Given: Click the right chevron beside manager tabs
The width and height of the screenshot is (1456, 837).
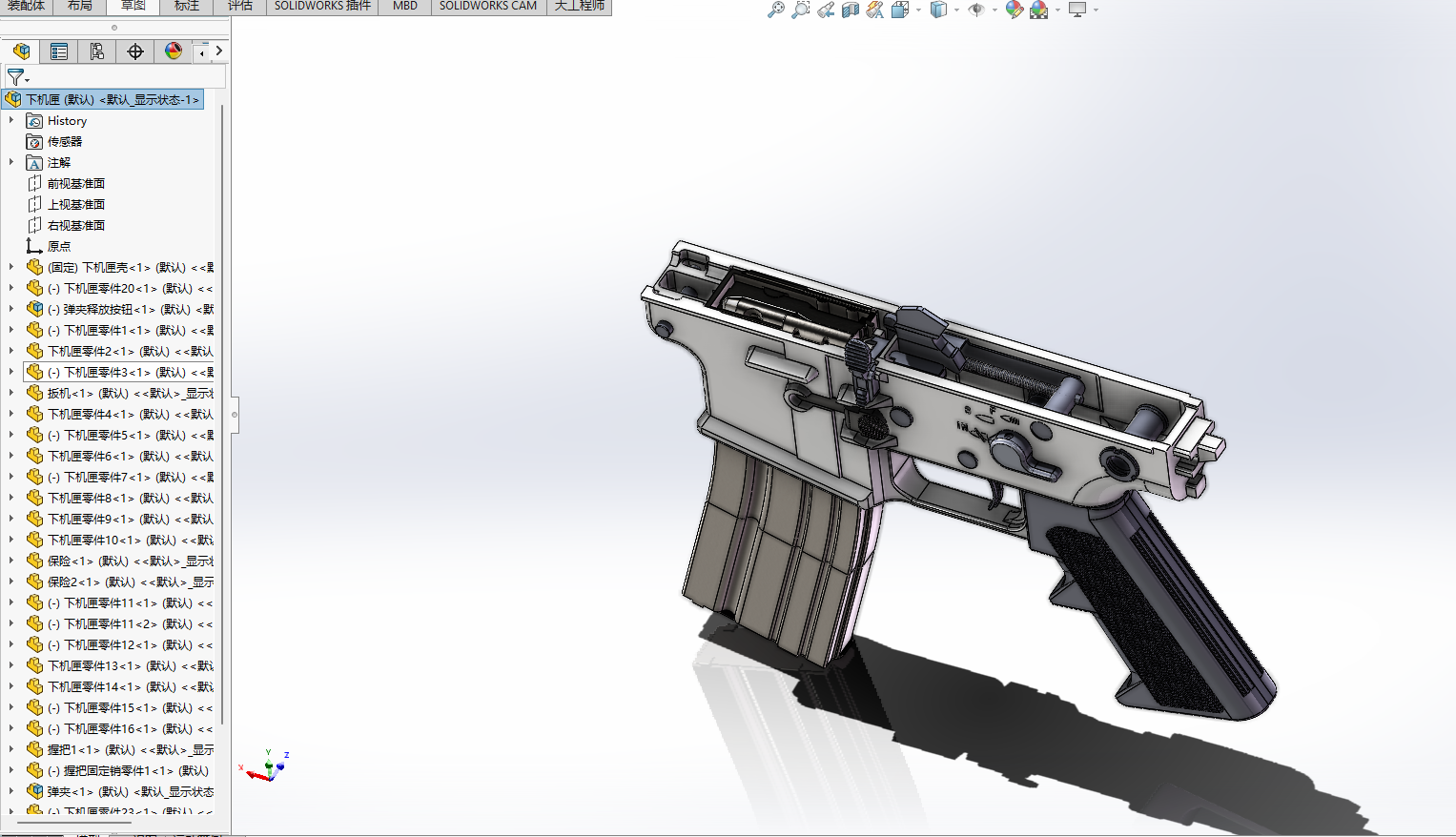Looking at the screenshot, I should [x=219, y=51].
